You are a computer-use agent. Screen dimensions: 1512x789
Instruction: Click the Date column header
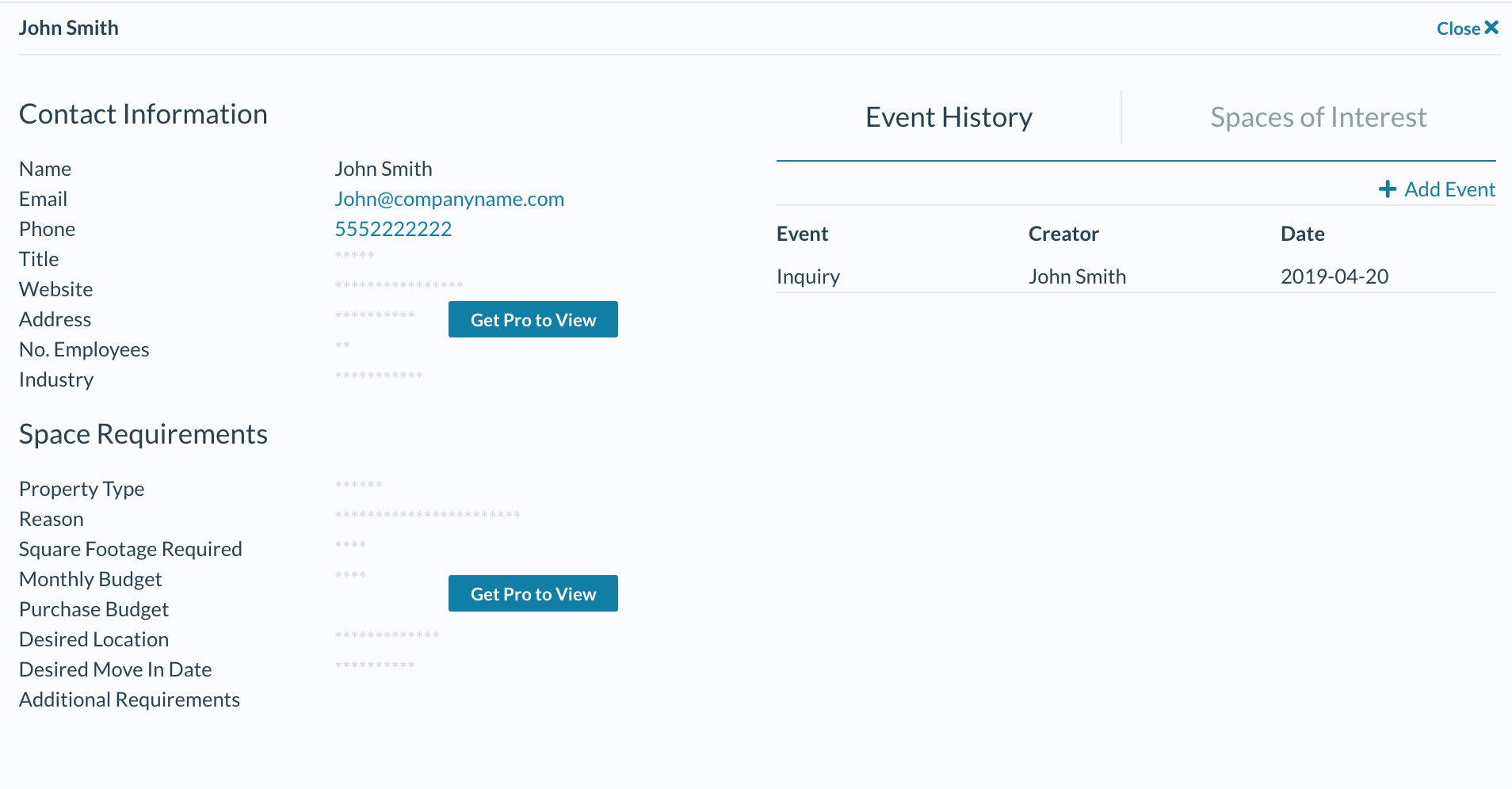[1302, 234]
